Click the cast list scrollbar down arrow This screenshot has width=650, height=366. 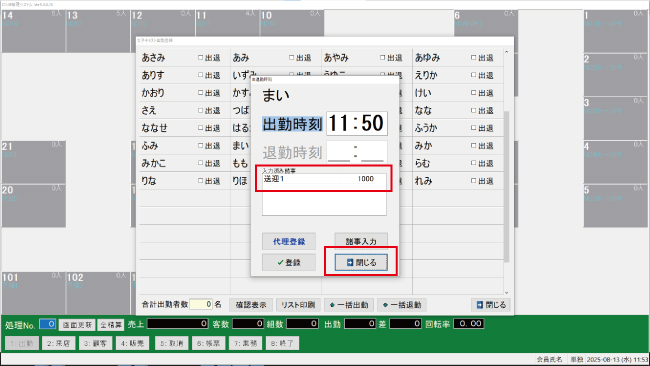click(x=506, y=293)
